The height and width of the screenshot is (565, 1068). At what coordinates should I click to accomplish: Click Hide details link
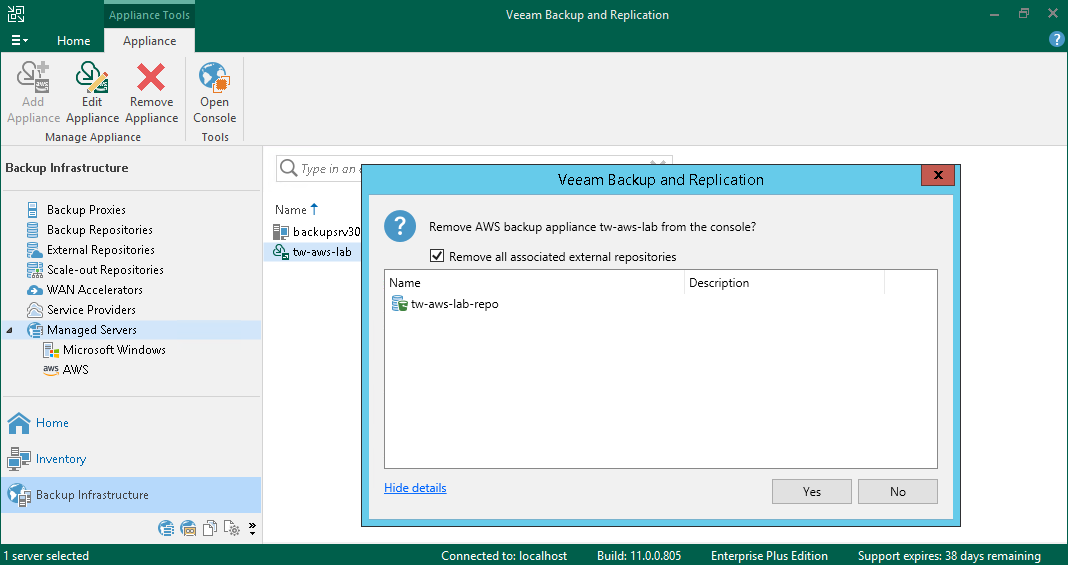pyautogui.click(x=415, y=488)
